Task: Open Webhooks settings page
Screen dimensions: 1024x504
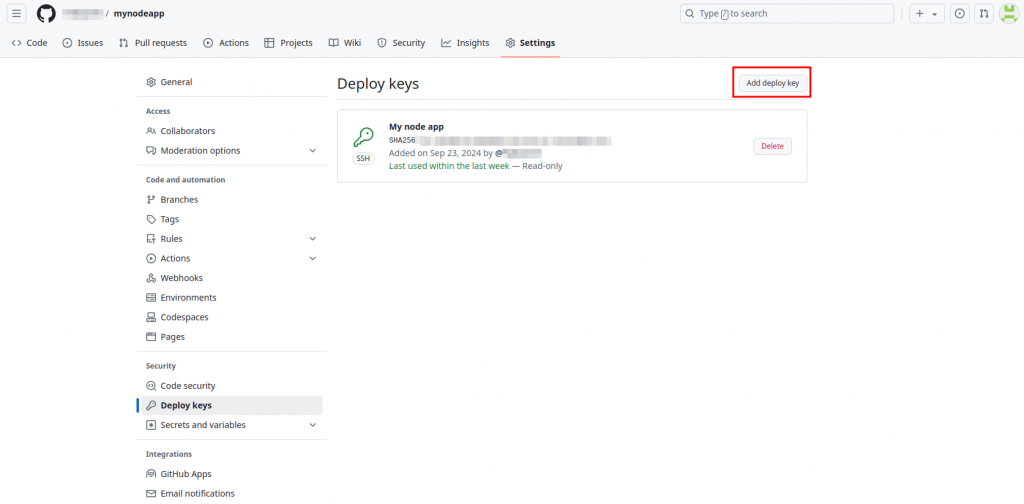Action: coord(181,278)
